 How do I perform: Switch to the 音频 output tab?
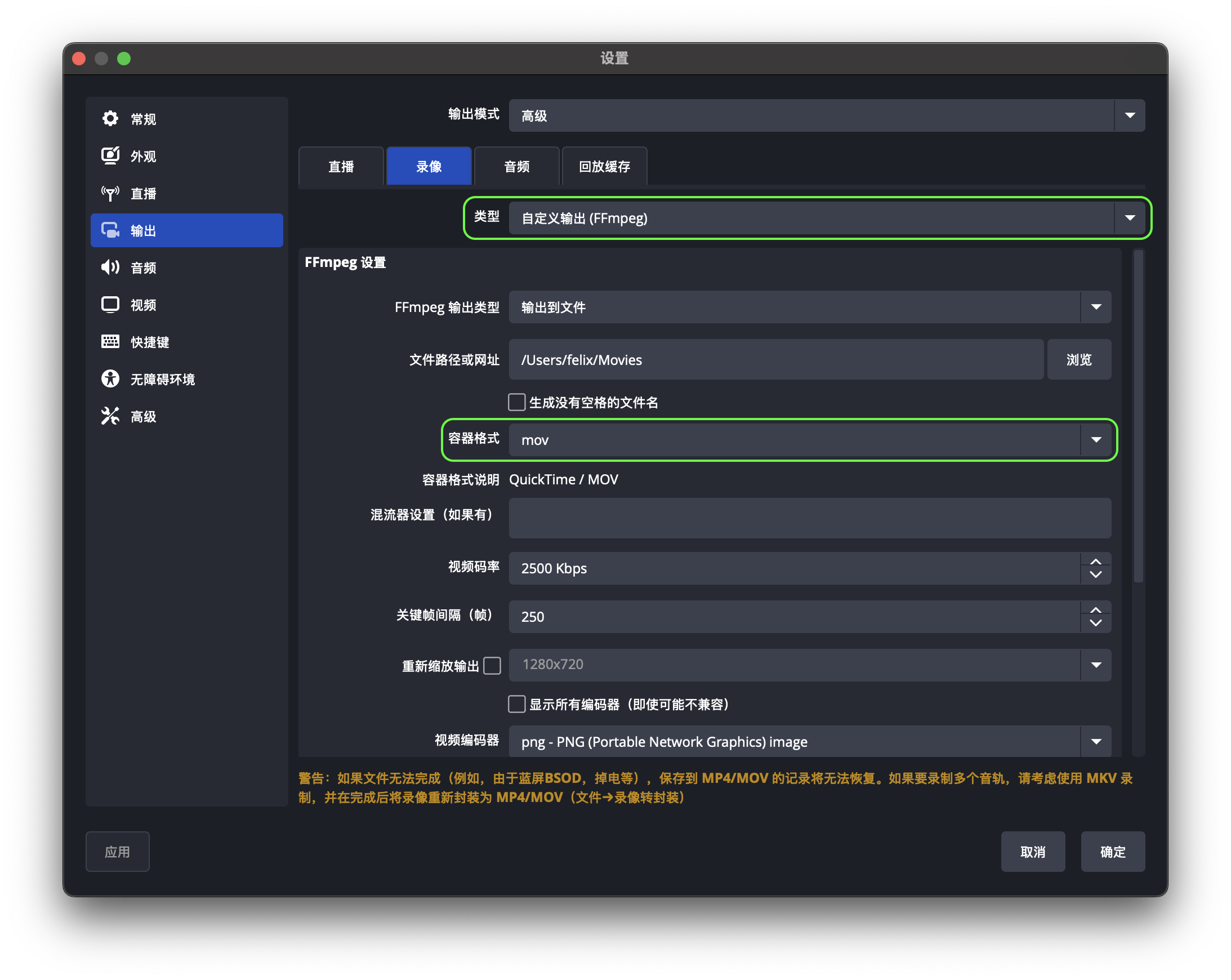click(517, 166)
